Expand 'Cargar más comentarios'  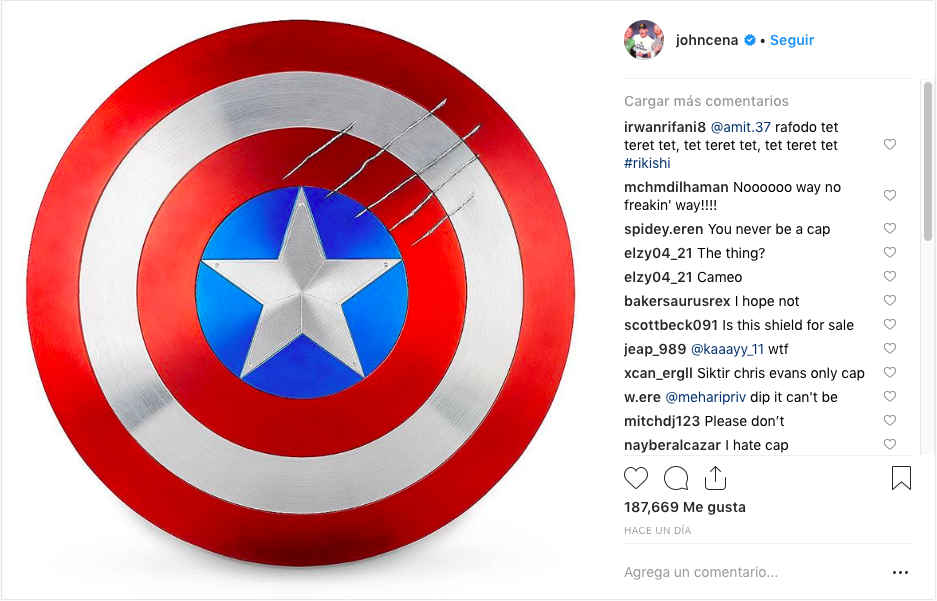pyautogui.click(x=706, y=101)
